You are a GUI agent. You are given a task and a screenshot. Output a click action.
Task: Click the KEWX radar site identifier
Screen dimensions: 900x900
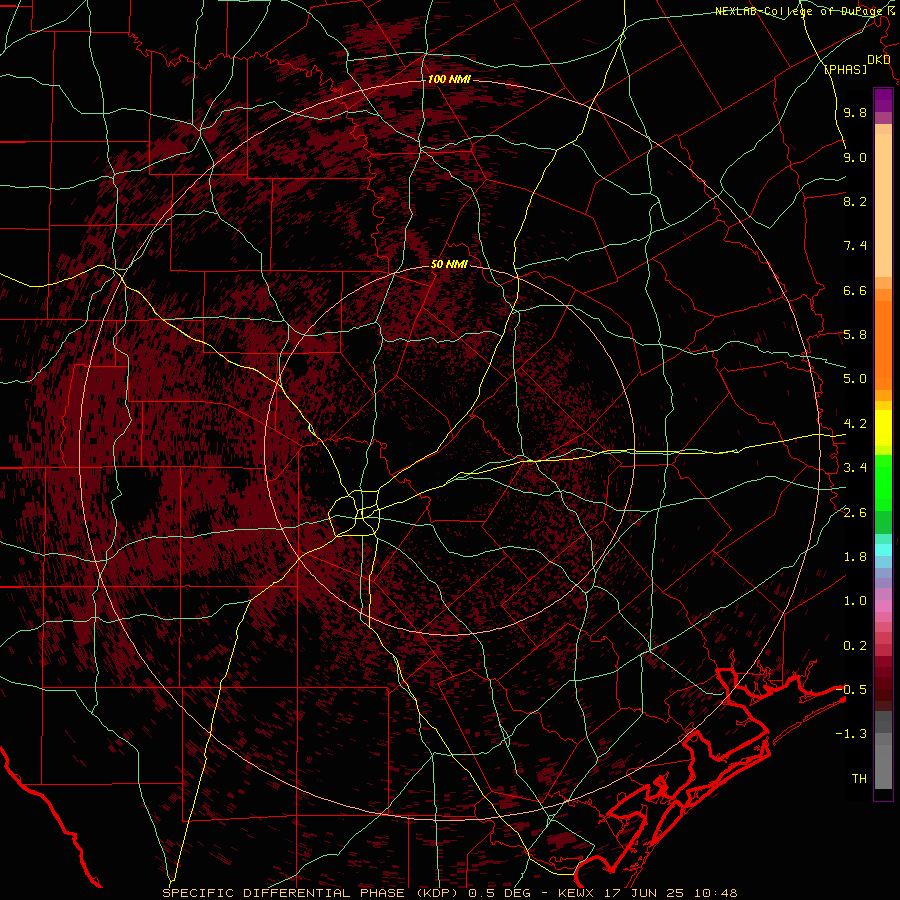578,893
